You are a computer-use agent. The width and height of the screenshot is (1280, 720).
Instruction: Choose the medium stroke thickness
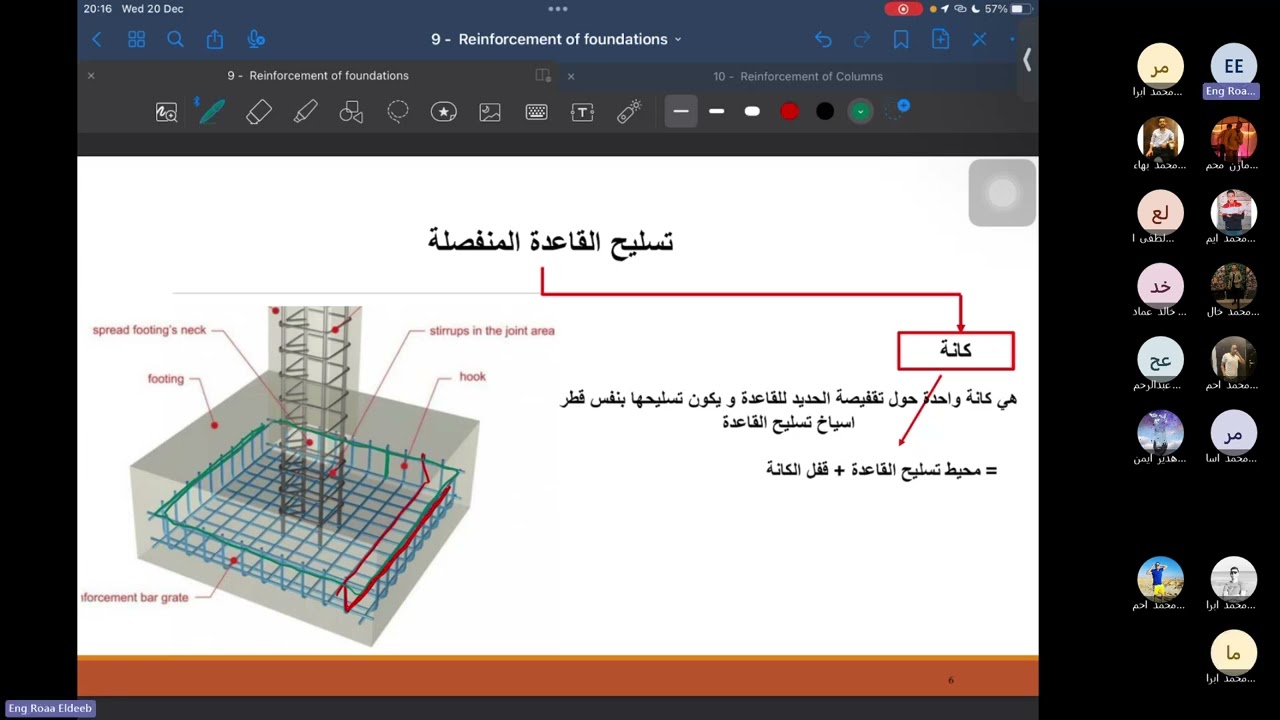click(x=717, y=111)
